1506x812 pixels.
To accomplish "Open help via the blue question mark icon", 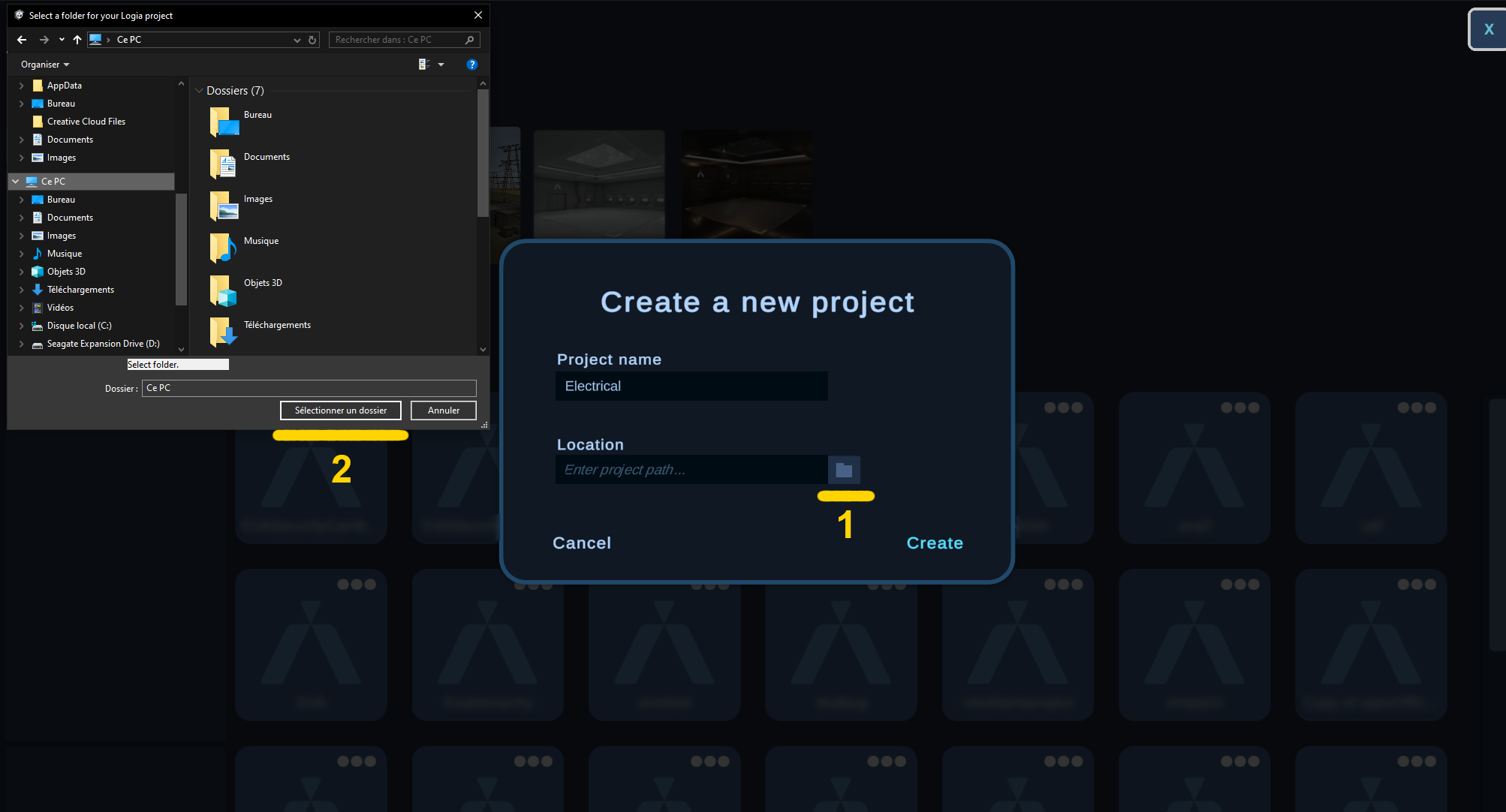I will [x=472, y=65].
